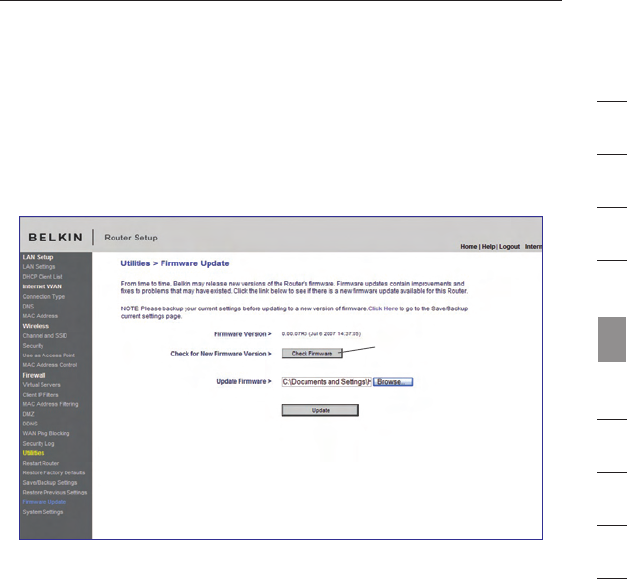Open the DDNS settings
The width and height of the screenshot is (627, 579).
[x=30, y=423]
